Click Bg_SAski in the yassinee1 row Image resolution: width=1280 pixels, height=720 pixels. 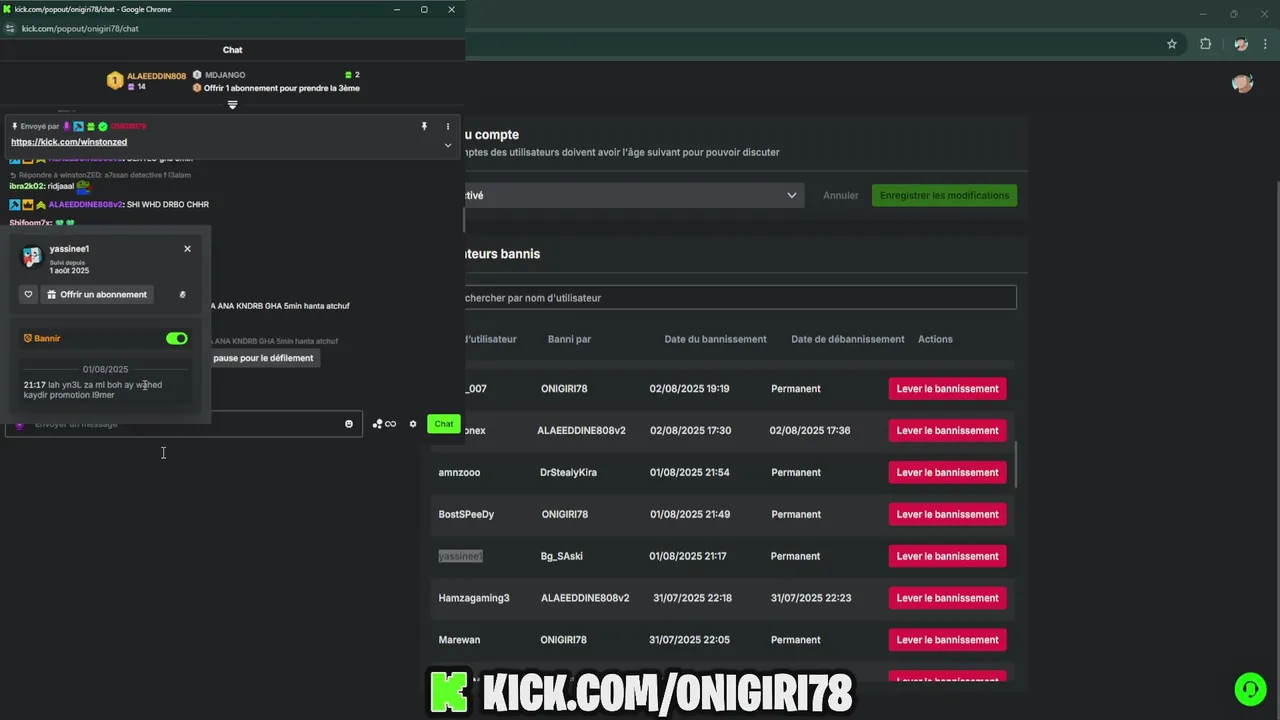(x=562, y=556)
